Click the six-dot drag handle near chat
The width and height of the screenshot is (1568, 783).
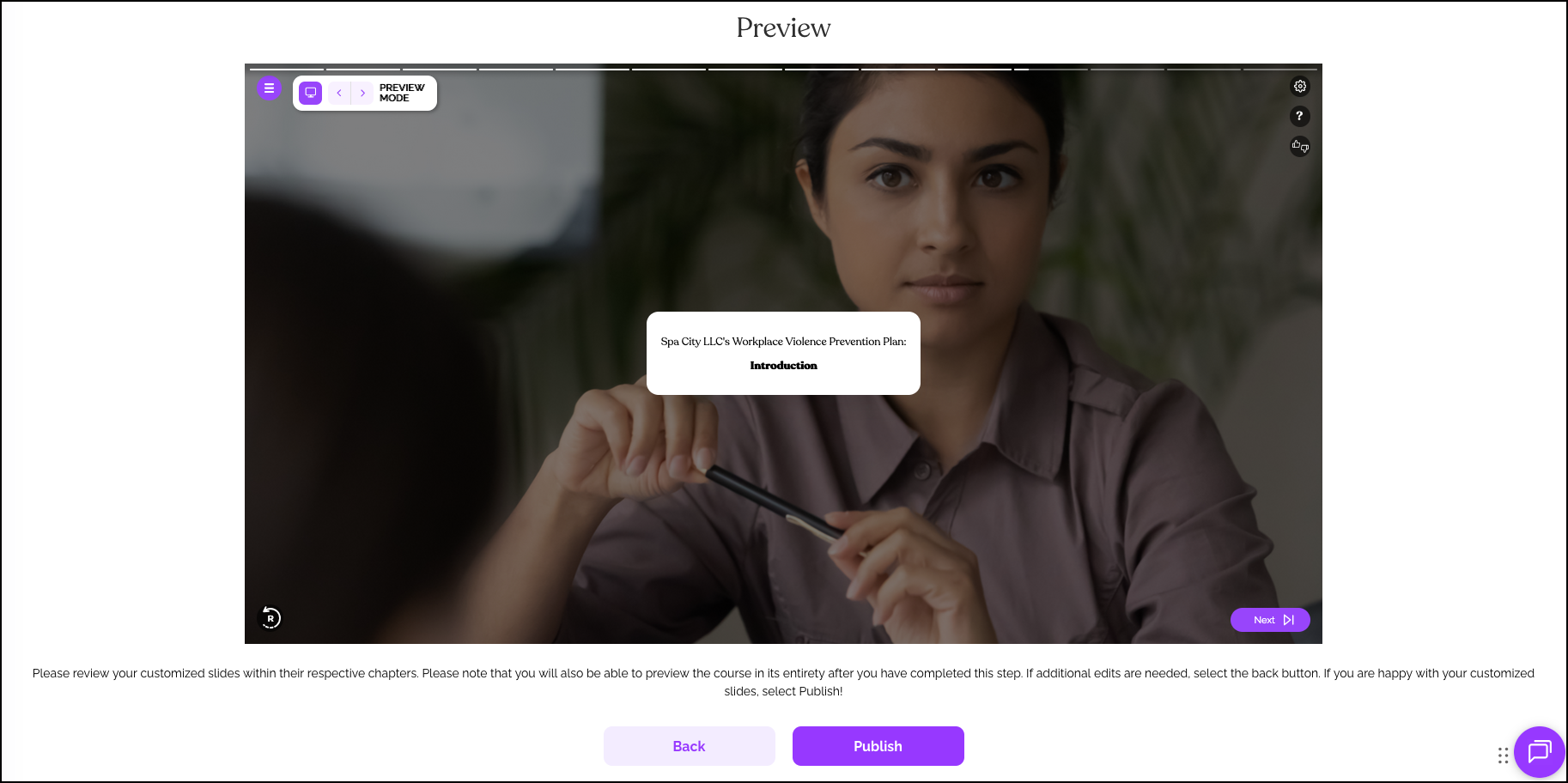coord(1503,756)
